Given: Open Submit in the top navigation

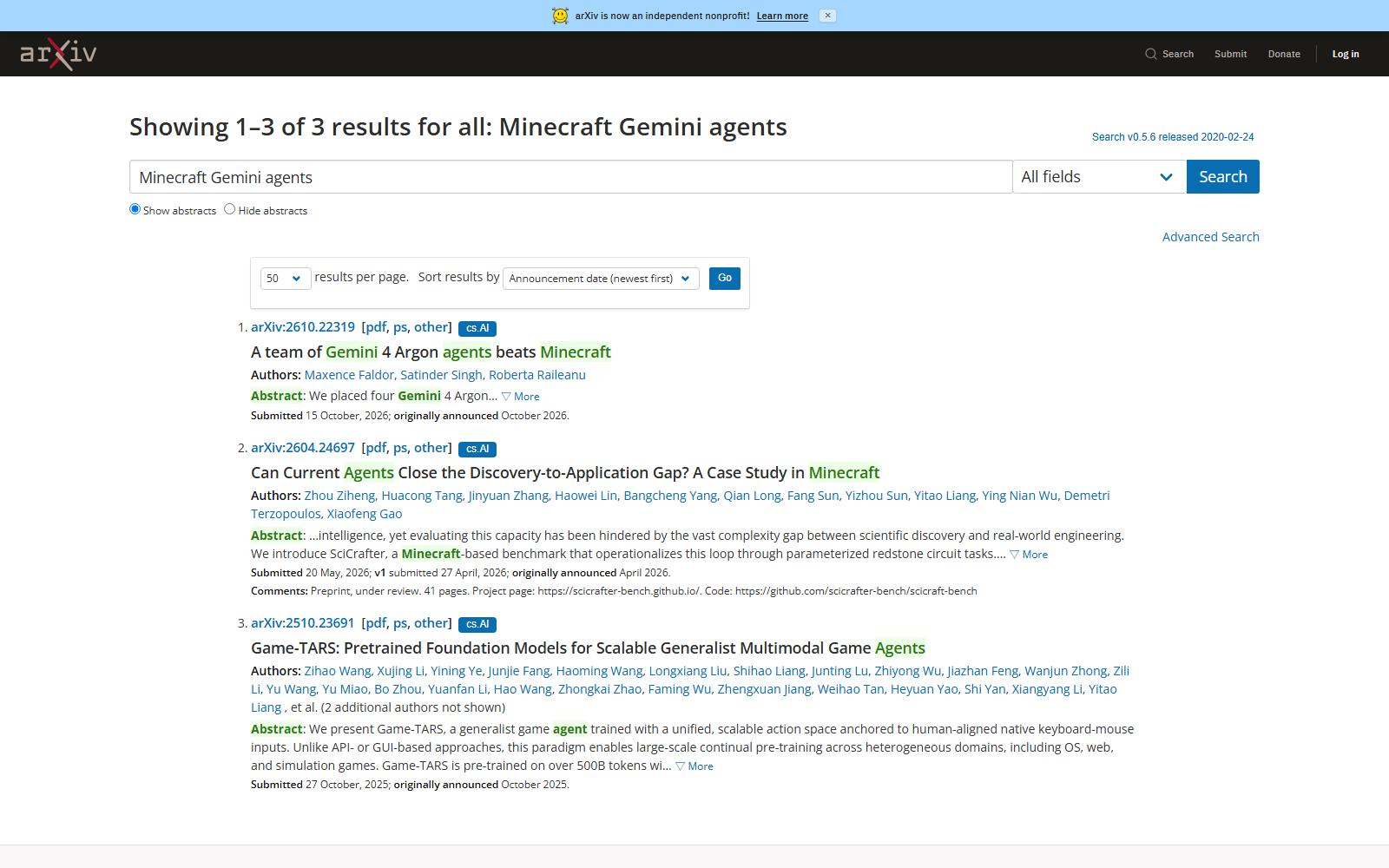Looking at the screenshot, I should pyautogui.click(x=1230, y=54).
